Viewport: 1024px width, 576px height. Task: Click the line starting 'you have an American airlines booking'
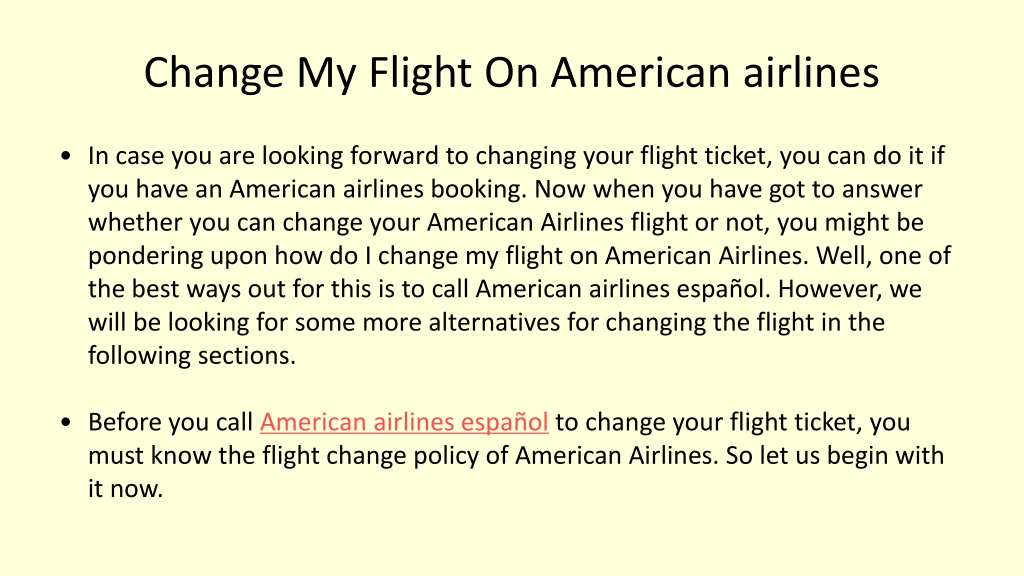click(x=505, y=189)
